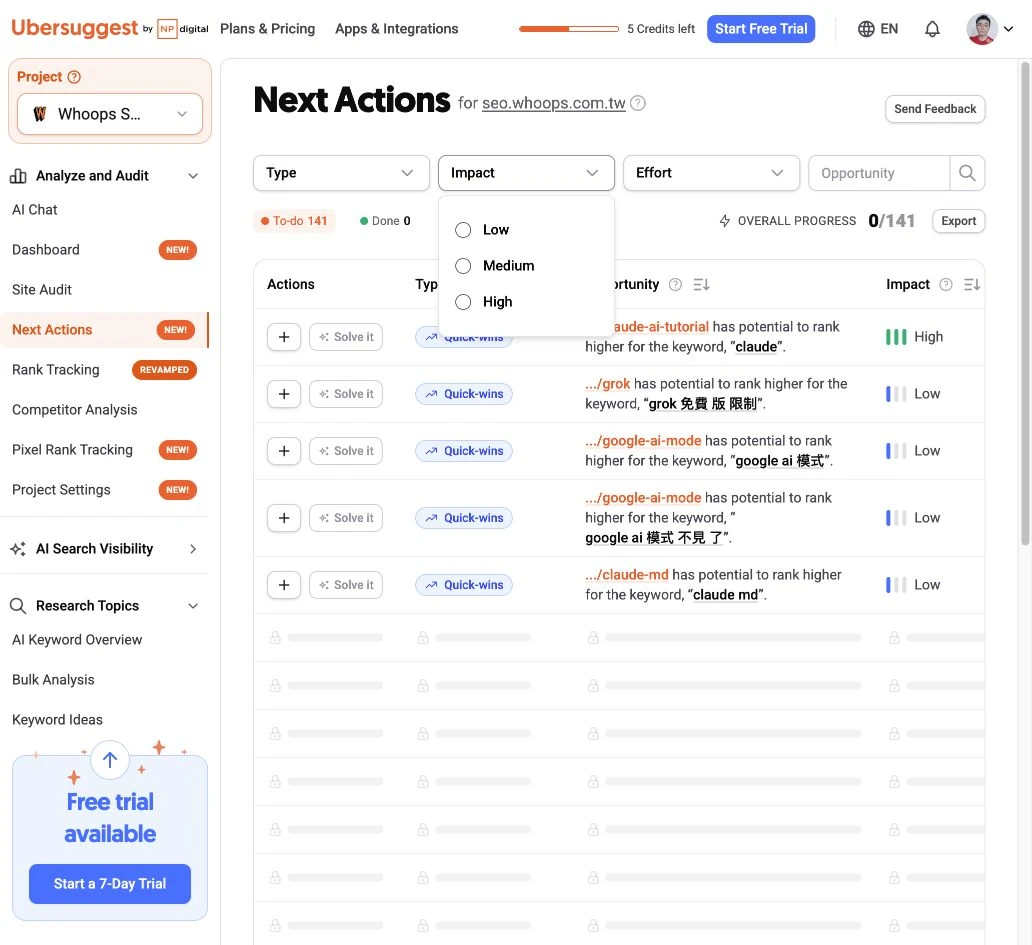The width and height of the screenshot is (1032, 945).
Task: Open the account menu chevron
Action: coord(1008,29)
